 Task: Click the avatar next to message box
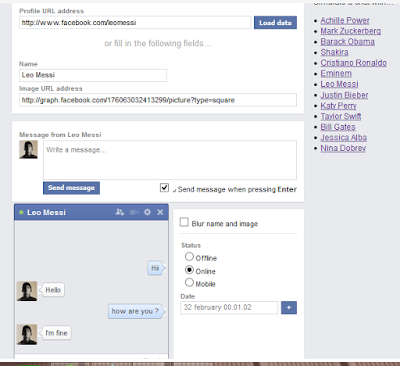tap(28, 150)
